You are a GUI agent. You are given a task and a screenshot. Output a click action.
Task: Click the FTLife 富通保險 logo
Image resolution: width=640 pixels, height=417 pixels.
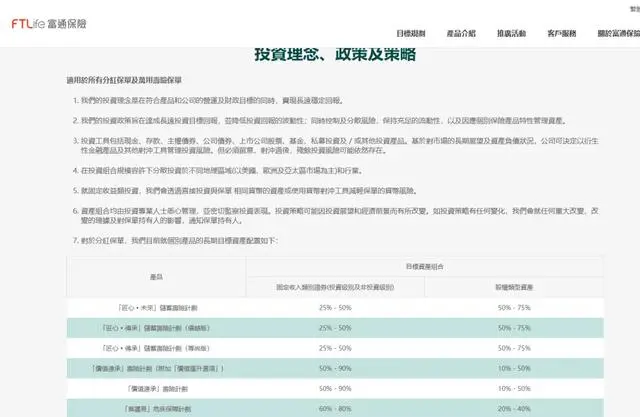pyautogui.click(x=49, y=24)
